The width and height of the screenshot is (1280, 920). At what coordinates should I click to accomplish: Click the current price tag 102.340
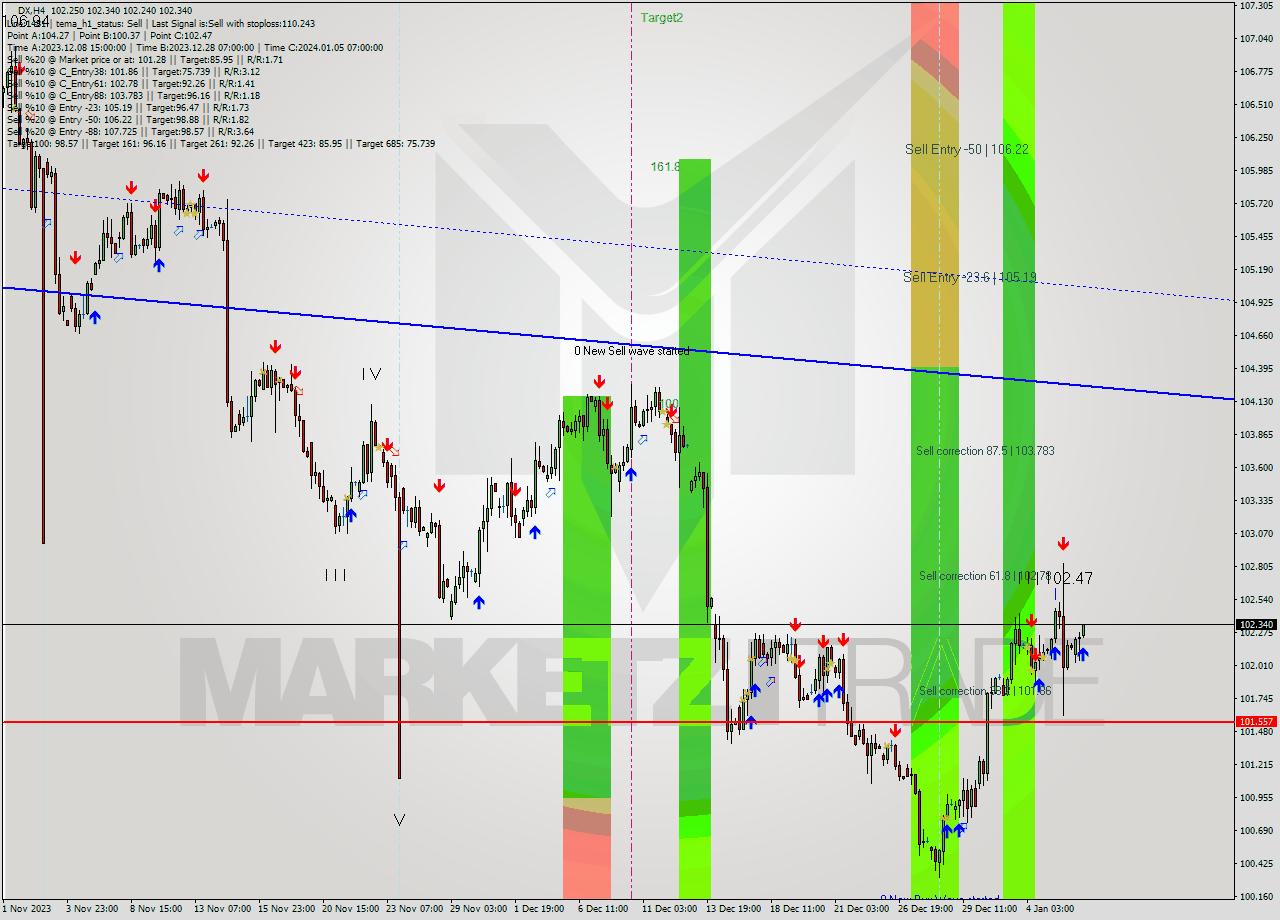tap(1256, 625)
